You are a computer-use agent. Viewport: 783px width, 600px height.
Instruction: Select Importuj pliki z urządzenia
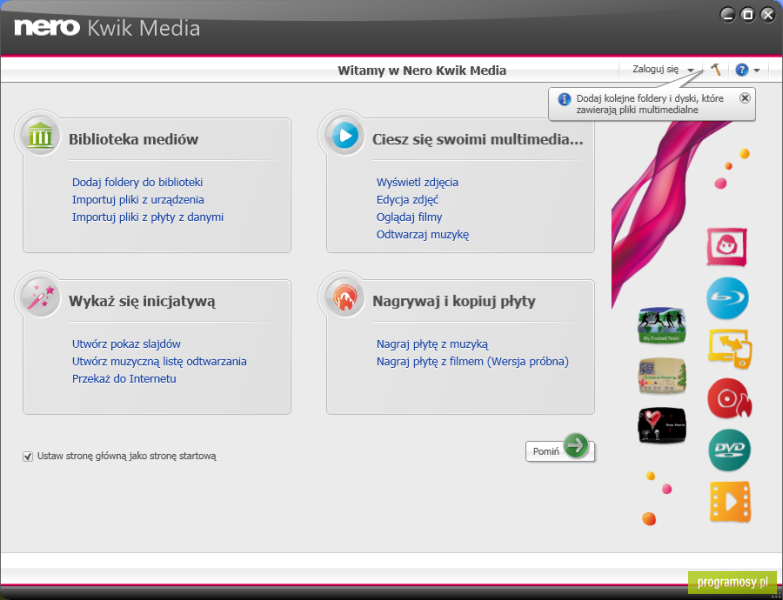pos(138,200)
